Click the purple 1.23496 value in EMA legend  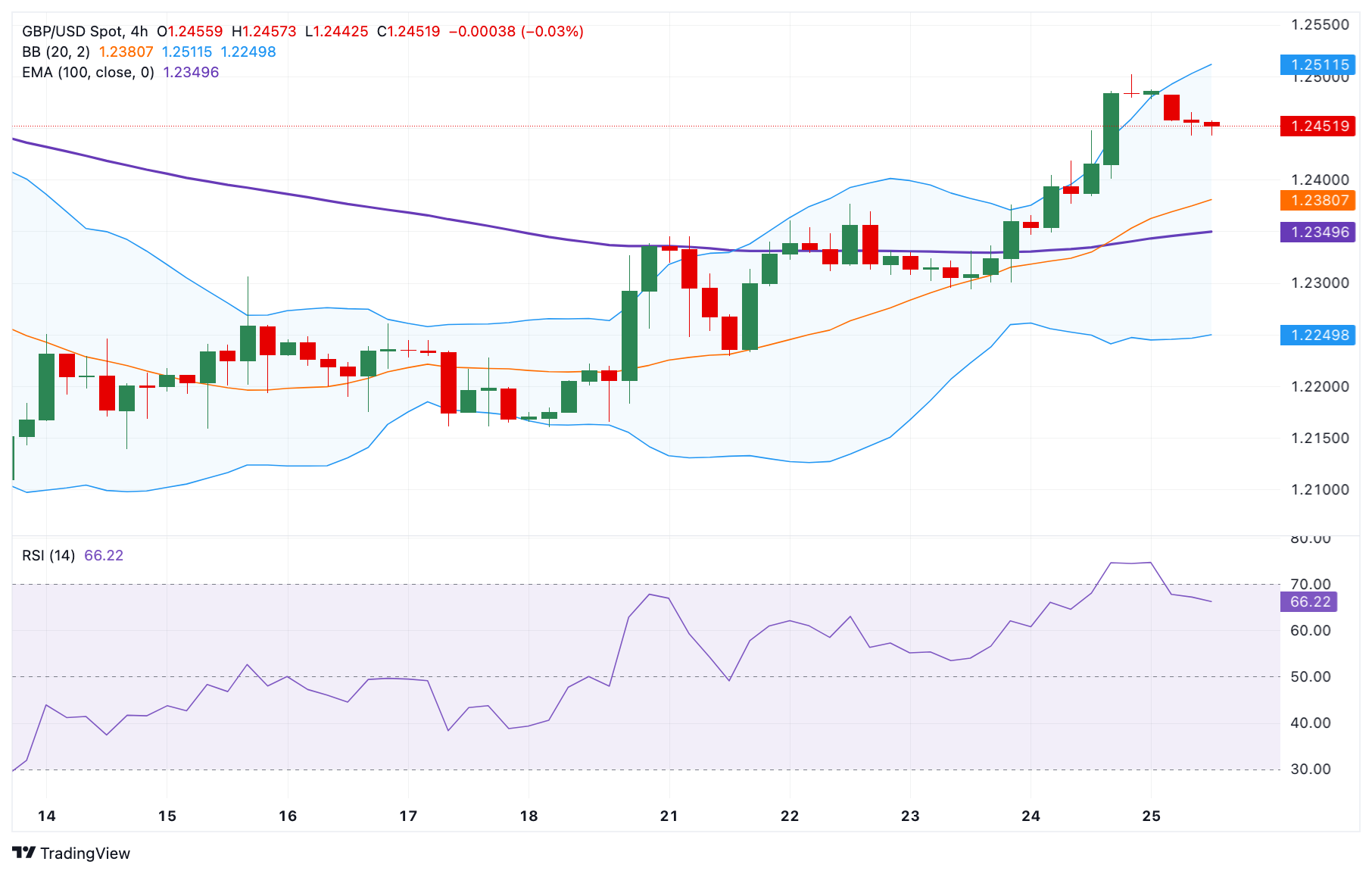pyautogui.click(x=191, y=72)
